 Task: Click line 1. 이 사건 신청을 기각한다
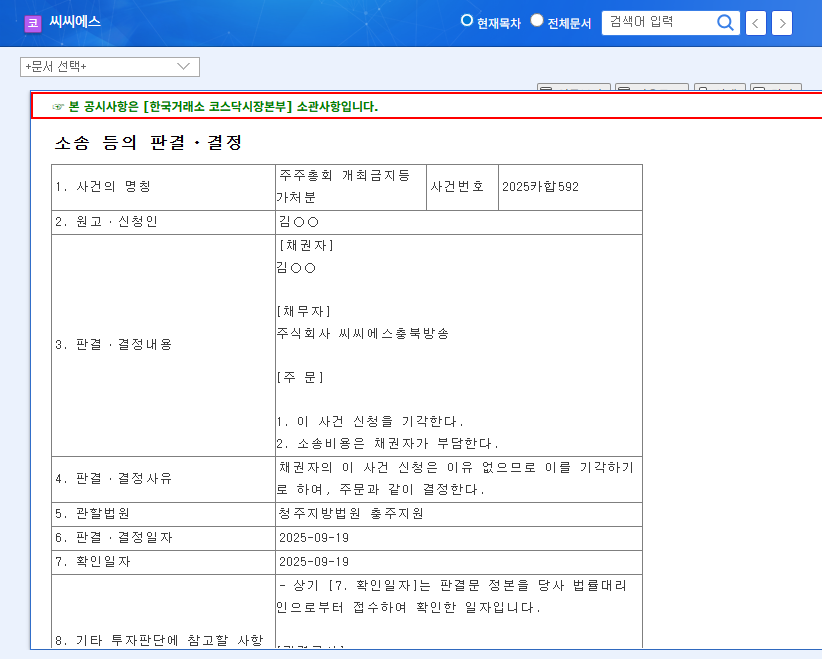370,422
